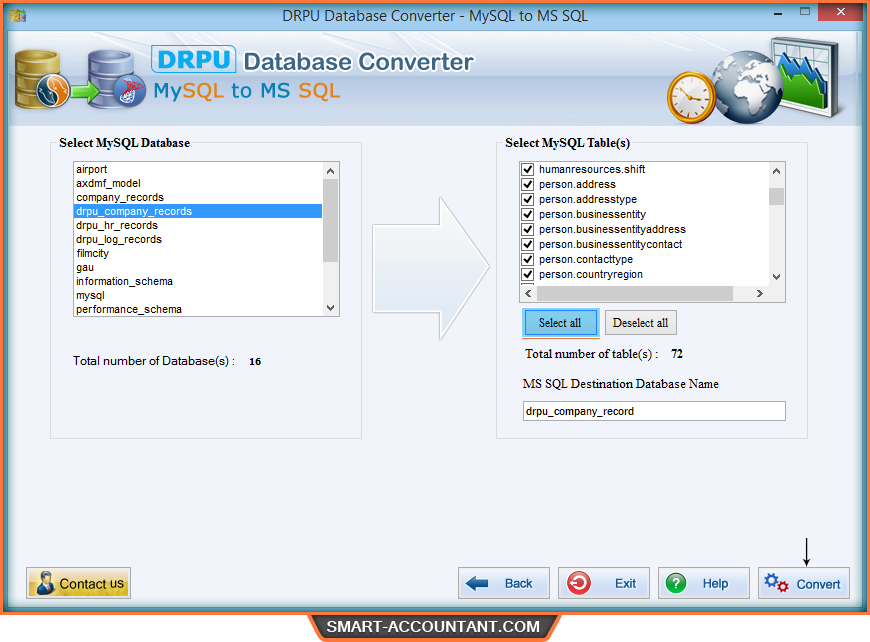
Task: Click table list scroll down arrow
Action: coord(776,276)
